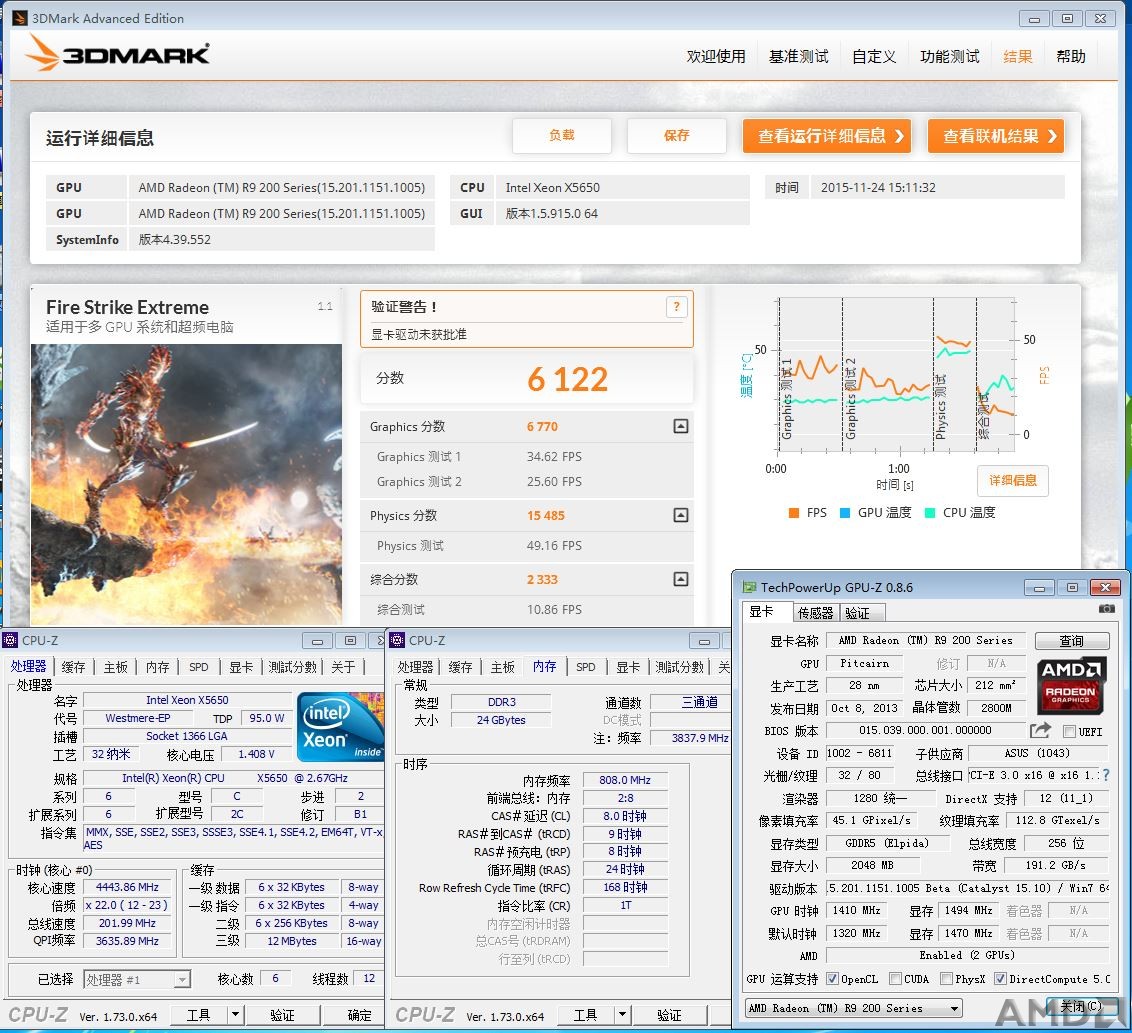Switch to 测试分数 tab in left CPU-Z

click(x=292, y=667)
